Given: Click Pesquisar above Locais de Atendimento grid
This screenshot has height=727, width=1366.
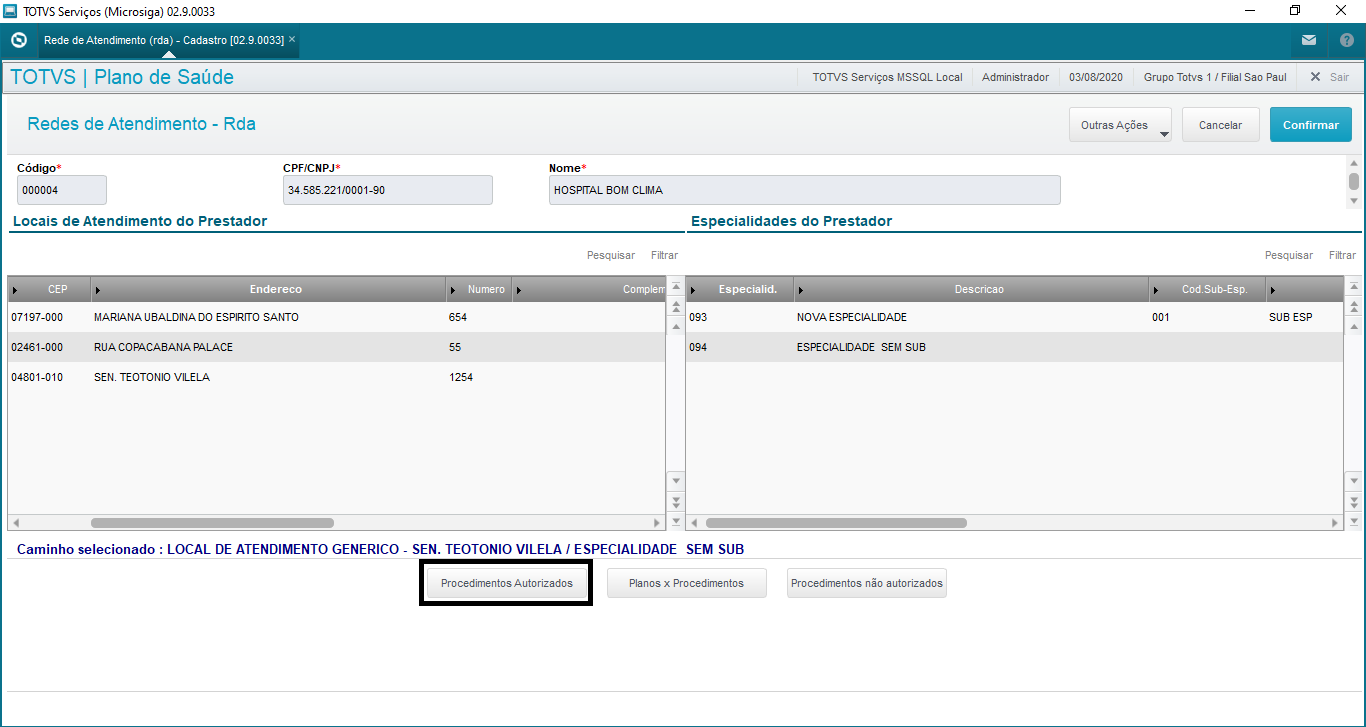Looking at the screenshot, I should coord(611,255).
